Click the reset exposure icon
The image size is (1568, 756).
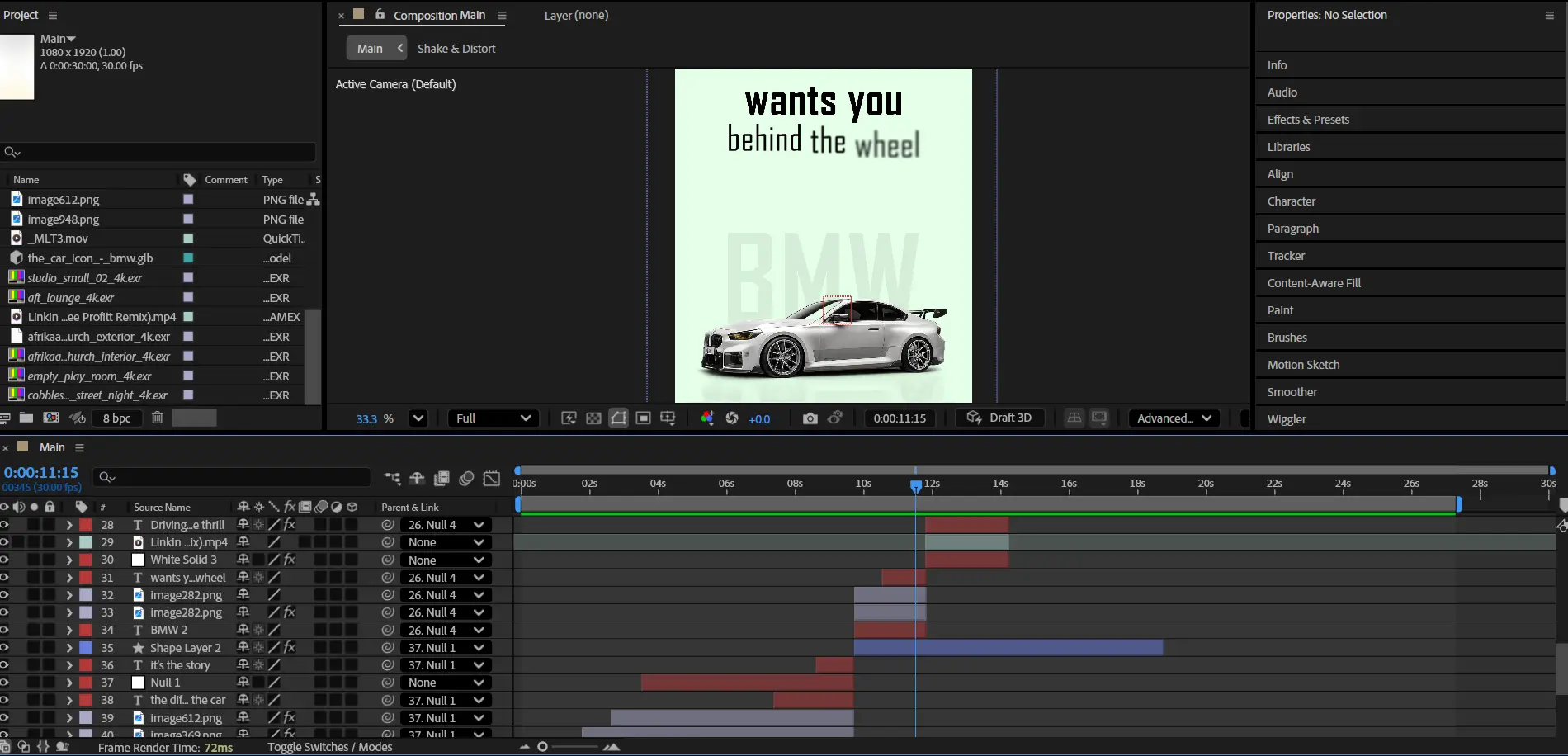tap(732, 418)
